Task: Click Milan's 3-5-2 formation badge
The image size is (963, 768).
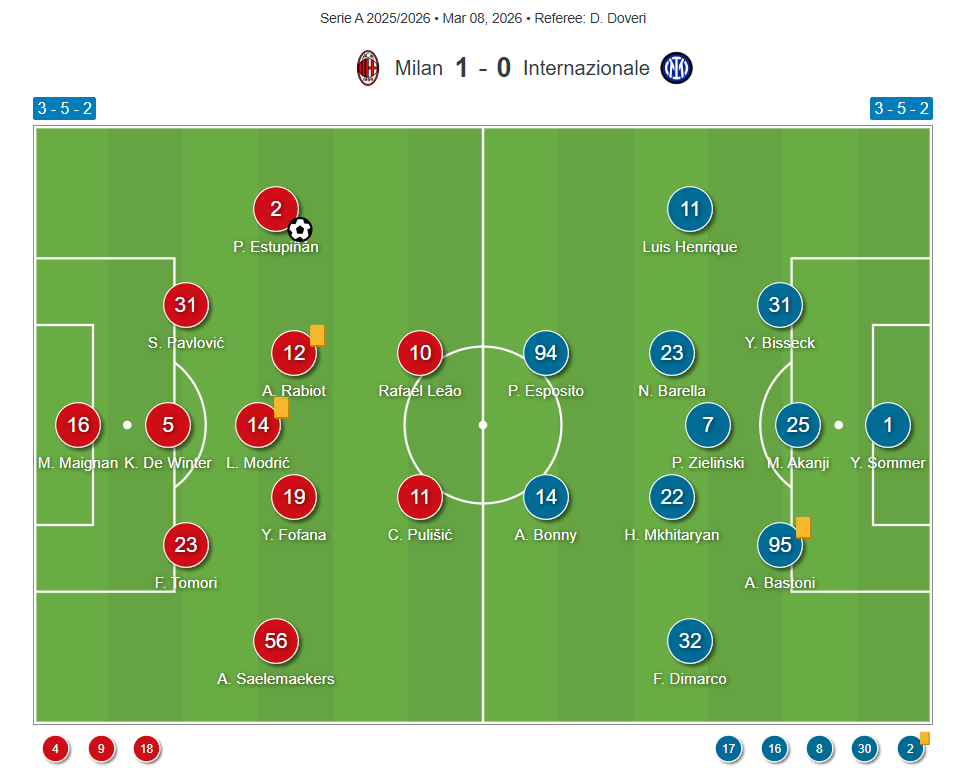Action: click(64, 109)
